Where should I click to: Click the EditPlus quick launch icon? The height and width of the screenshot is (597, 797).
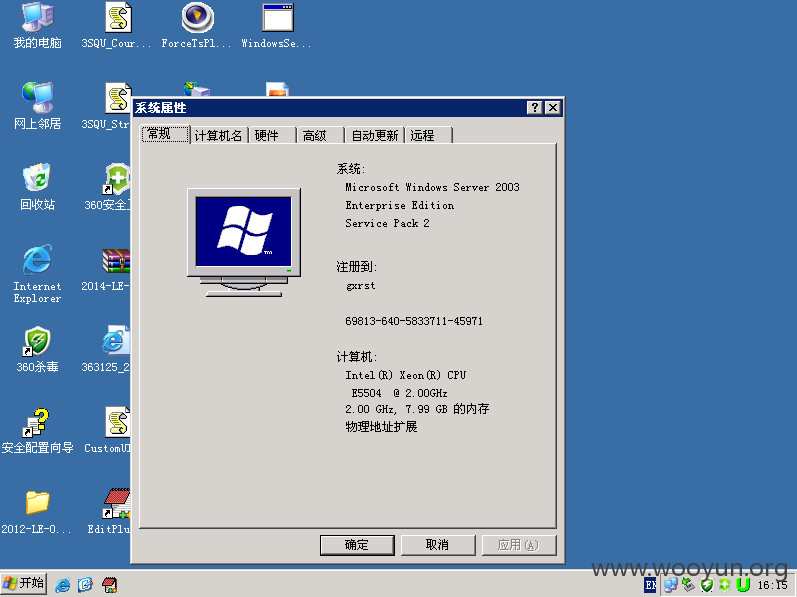coord(109,585)
